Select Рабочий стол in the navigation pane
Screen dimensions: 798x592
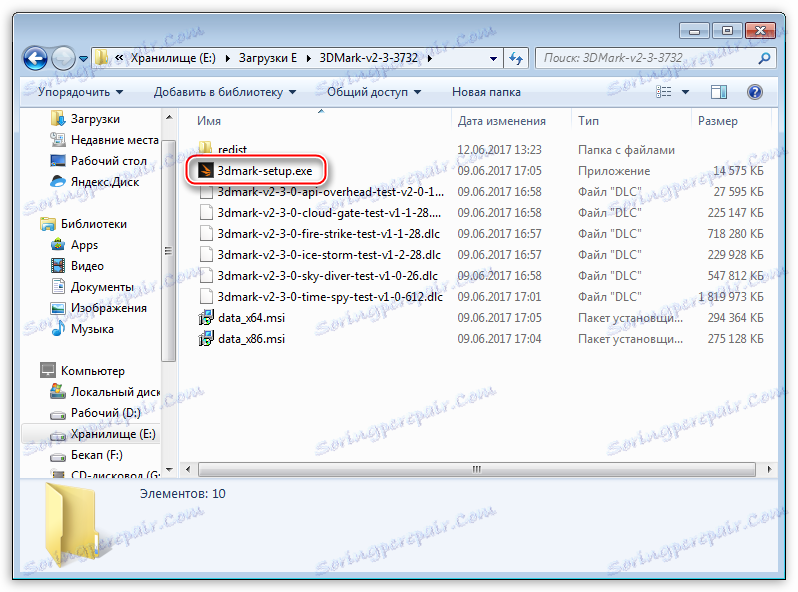(x=98, y=161)
